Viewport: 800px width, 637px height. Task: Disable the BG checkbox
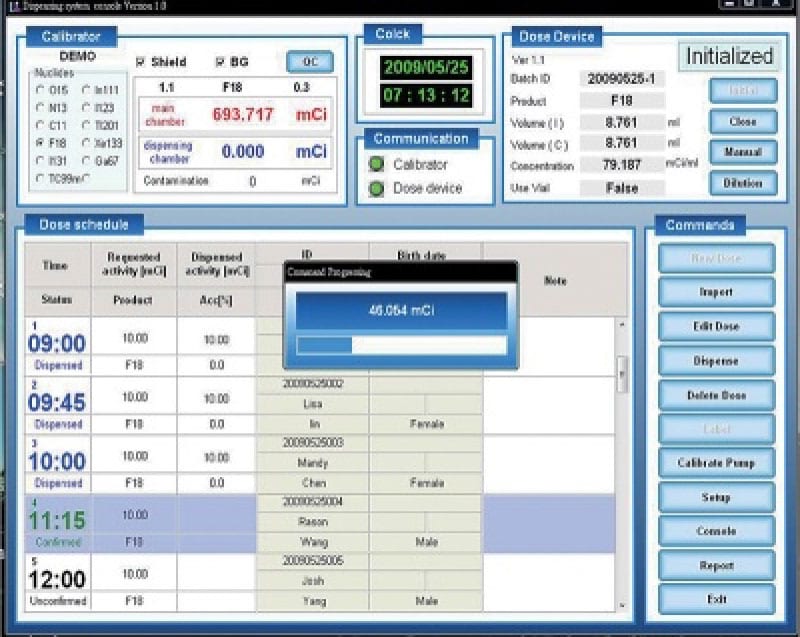(x=221, y=62)
